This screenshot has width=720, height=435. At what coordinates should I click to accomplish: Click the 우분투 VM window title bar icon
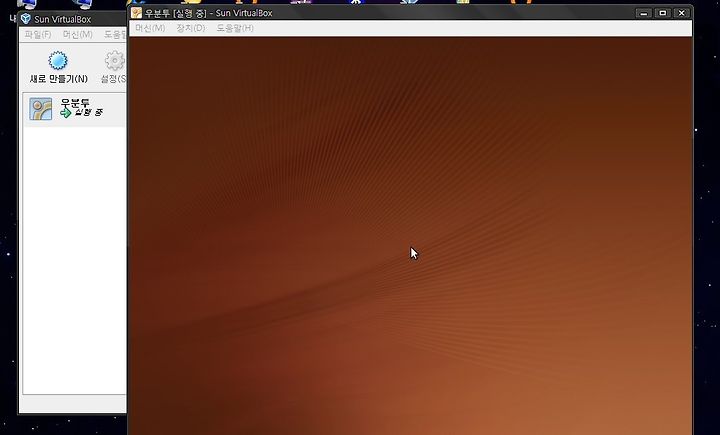[x=136, y=13]
